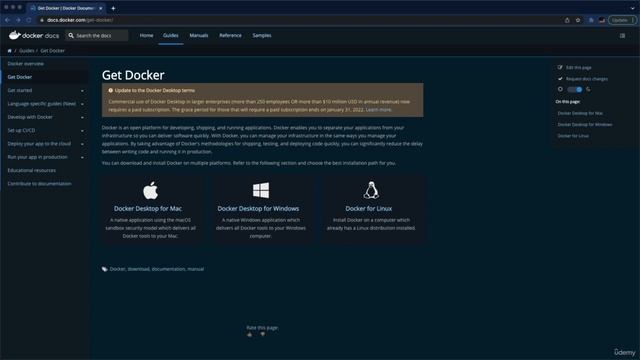
Task: Click the Docker tag keyword
Action: (x=117, y=269)
